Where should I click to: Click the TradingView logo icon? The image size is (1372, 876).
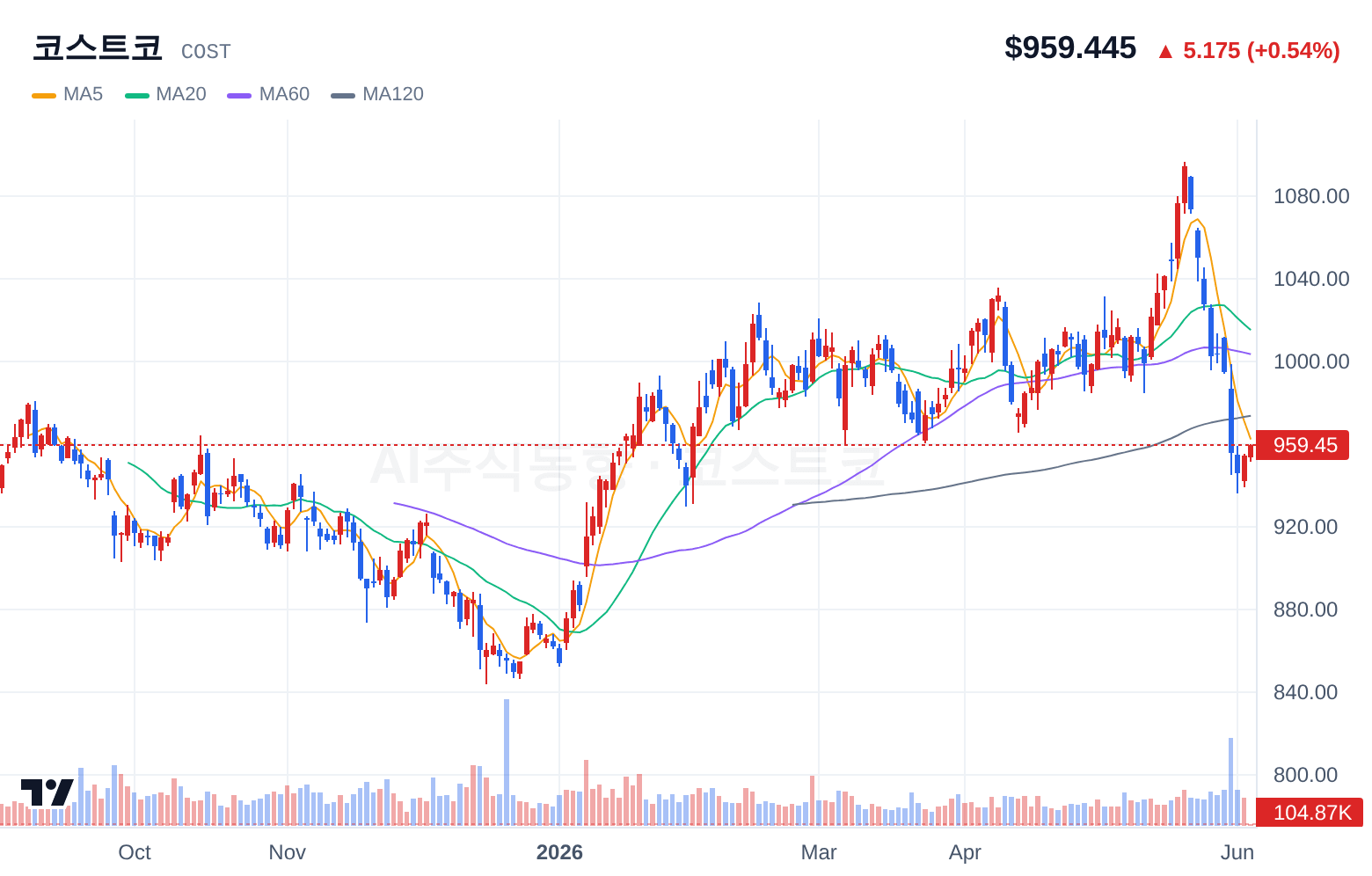pos(47,792)
